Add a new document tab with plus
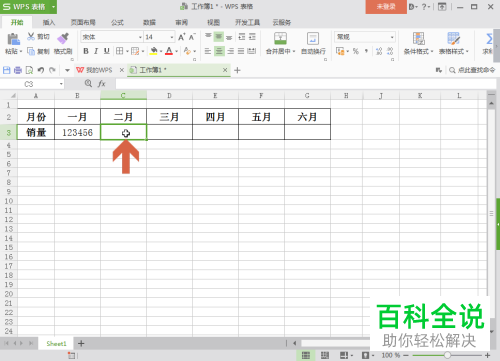This screenshot has height=361, width=500. coord(237,70)
